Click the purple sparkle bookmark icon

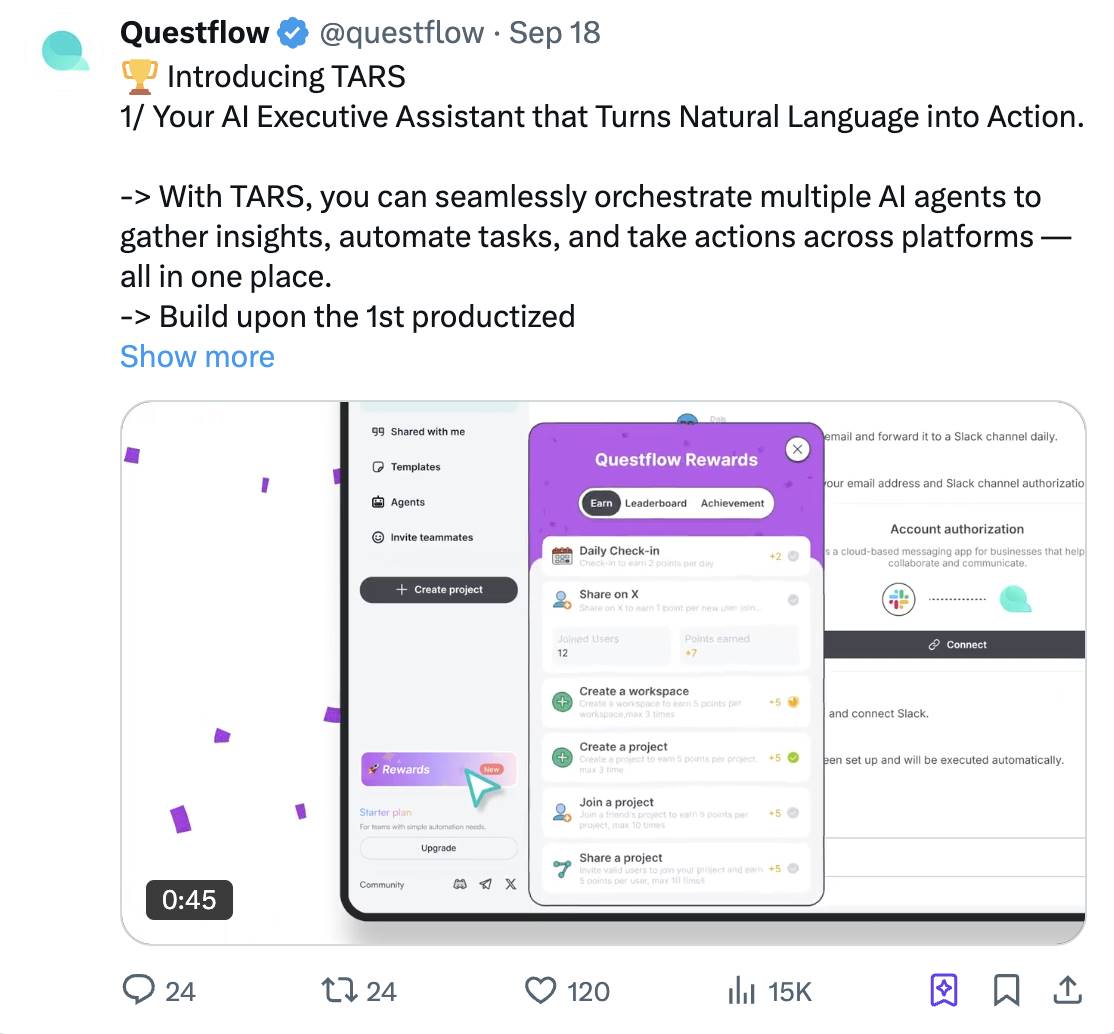[944, 990]
